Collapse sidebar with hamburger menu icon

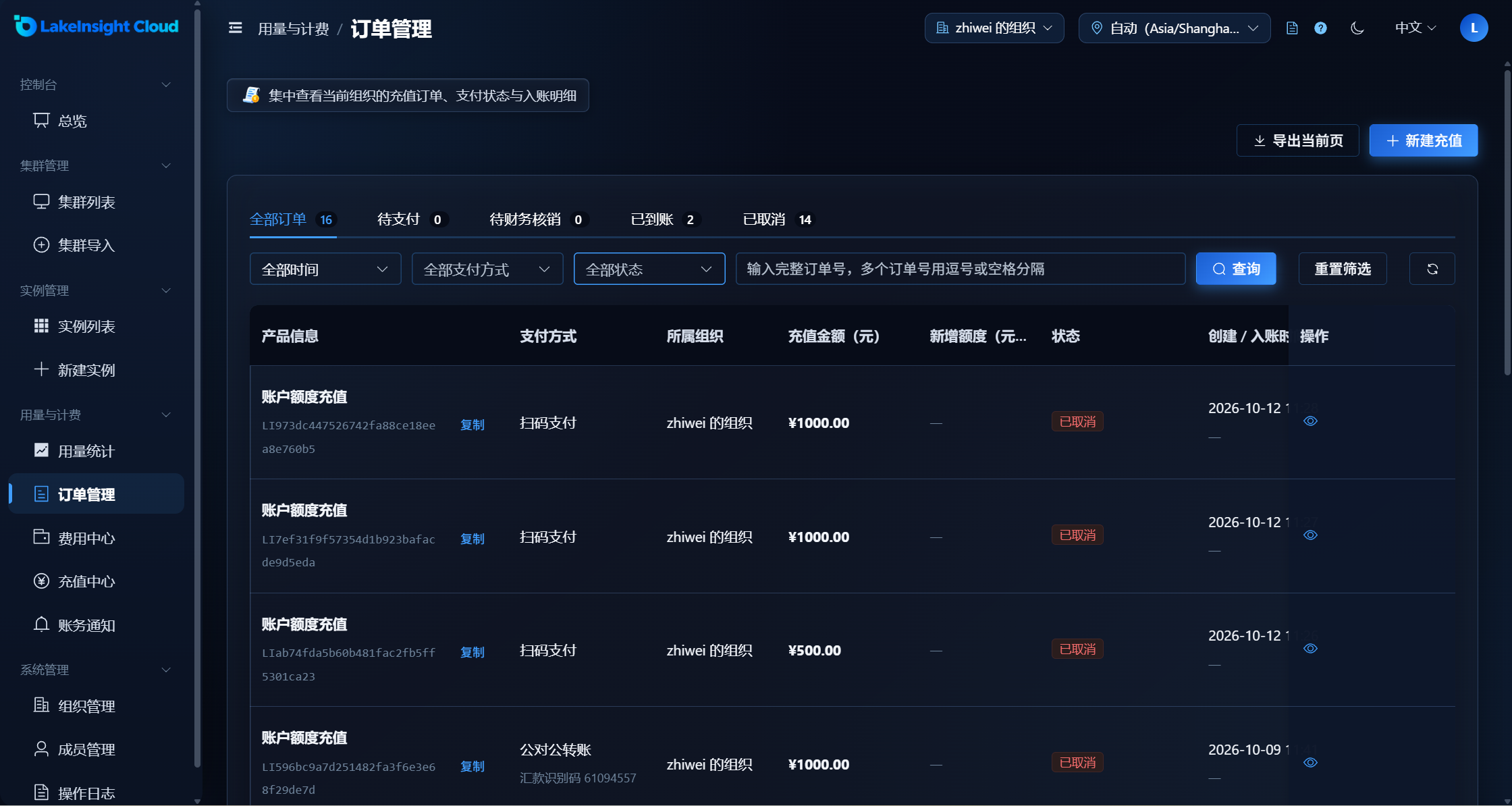[235, 28]
